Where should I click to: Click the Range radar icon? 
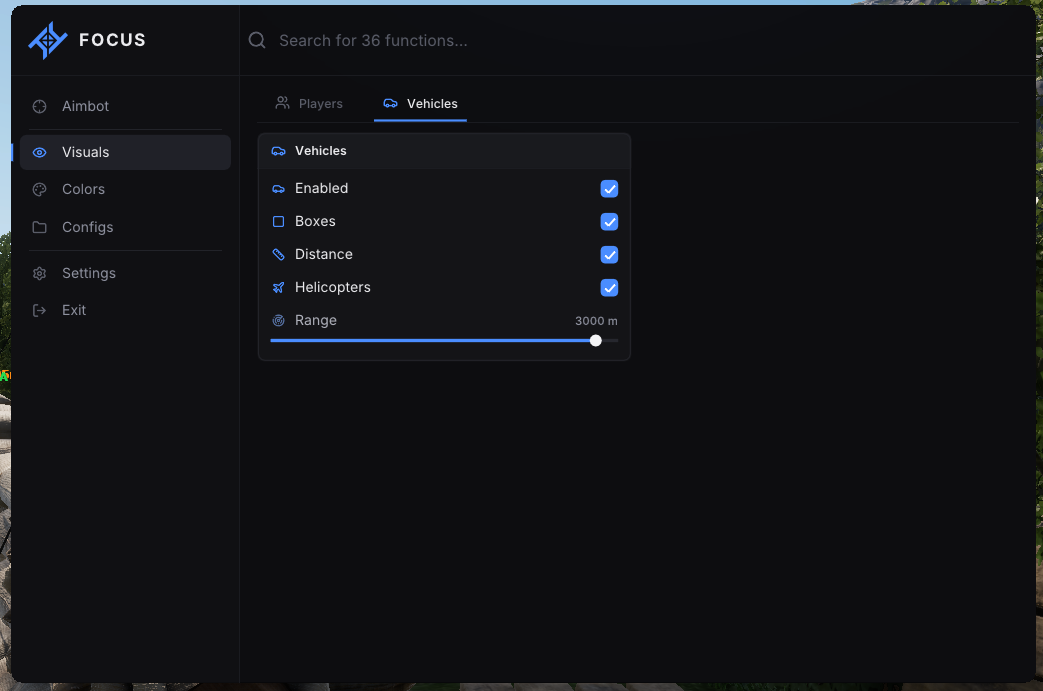279,321
